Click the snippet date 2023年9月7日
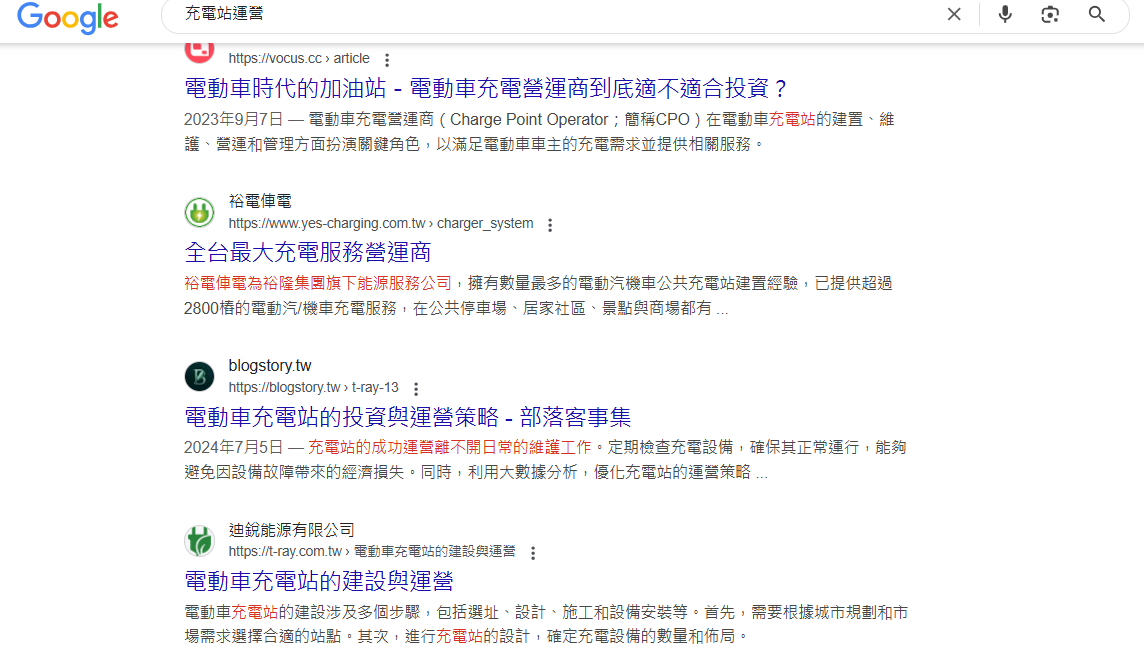 [233, 120]
